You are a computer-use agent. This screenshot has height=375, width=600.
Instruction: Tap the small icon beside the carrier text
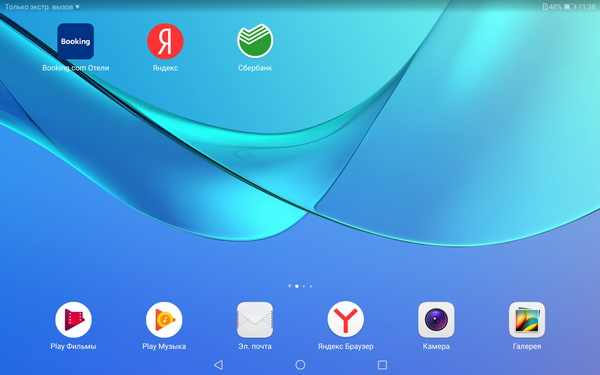[78, 7]
